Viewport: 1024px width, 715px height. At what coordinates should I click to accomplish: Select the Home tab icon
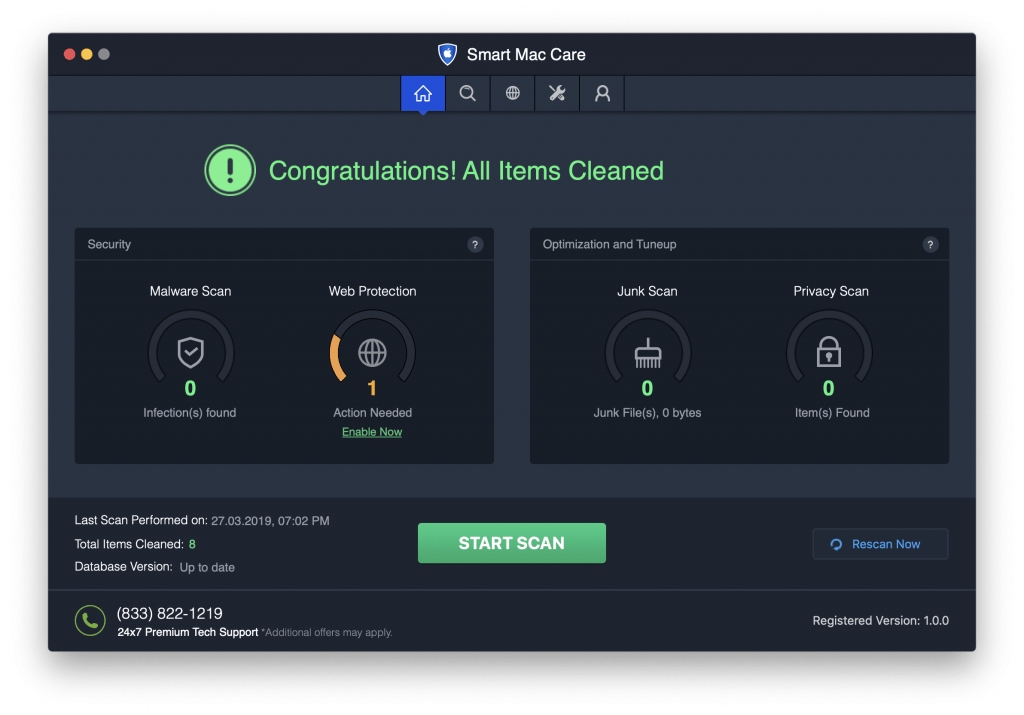pos(422,93)
